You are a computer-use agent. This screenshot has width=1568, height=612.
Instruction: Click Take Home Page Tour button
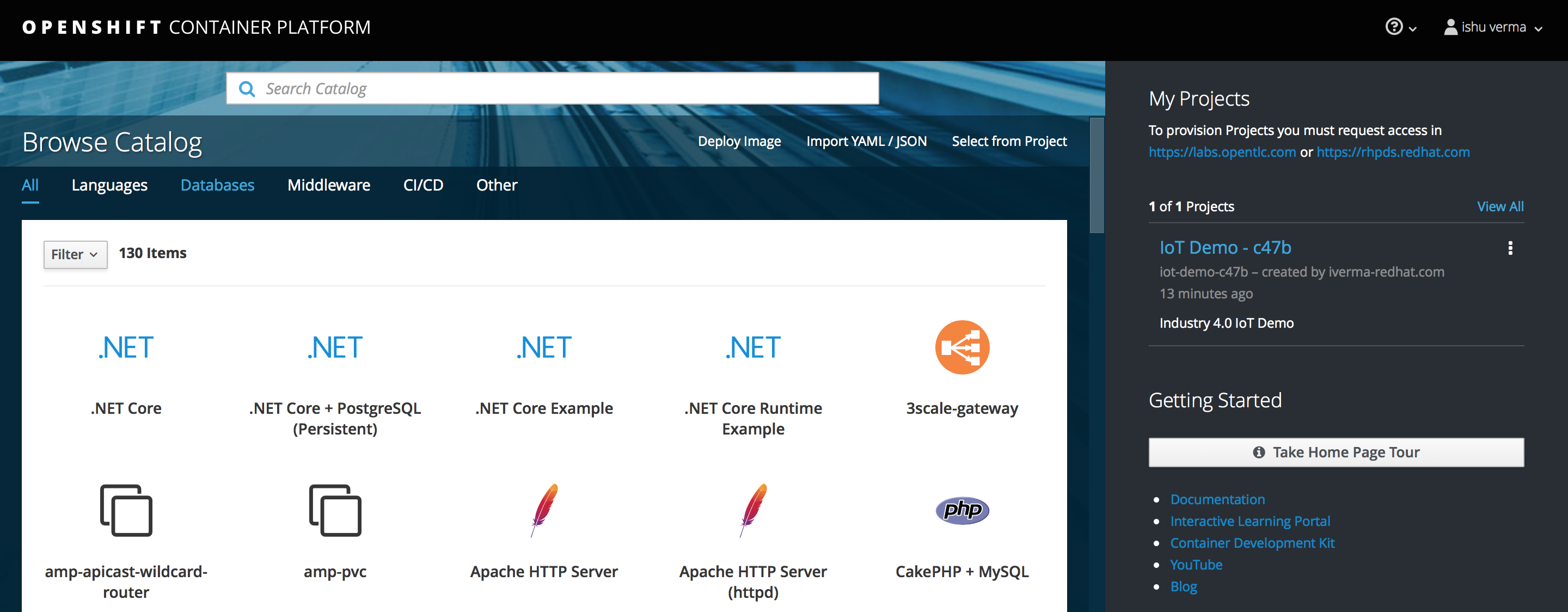point(1336,452)
